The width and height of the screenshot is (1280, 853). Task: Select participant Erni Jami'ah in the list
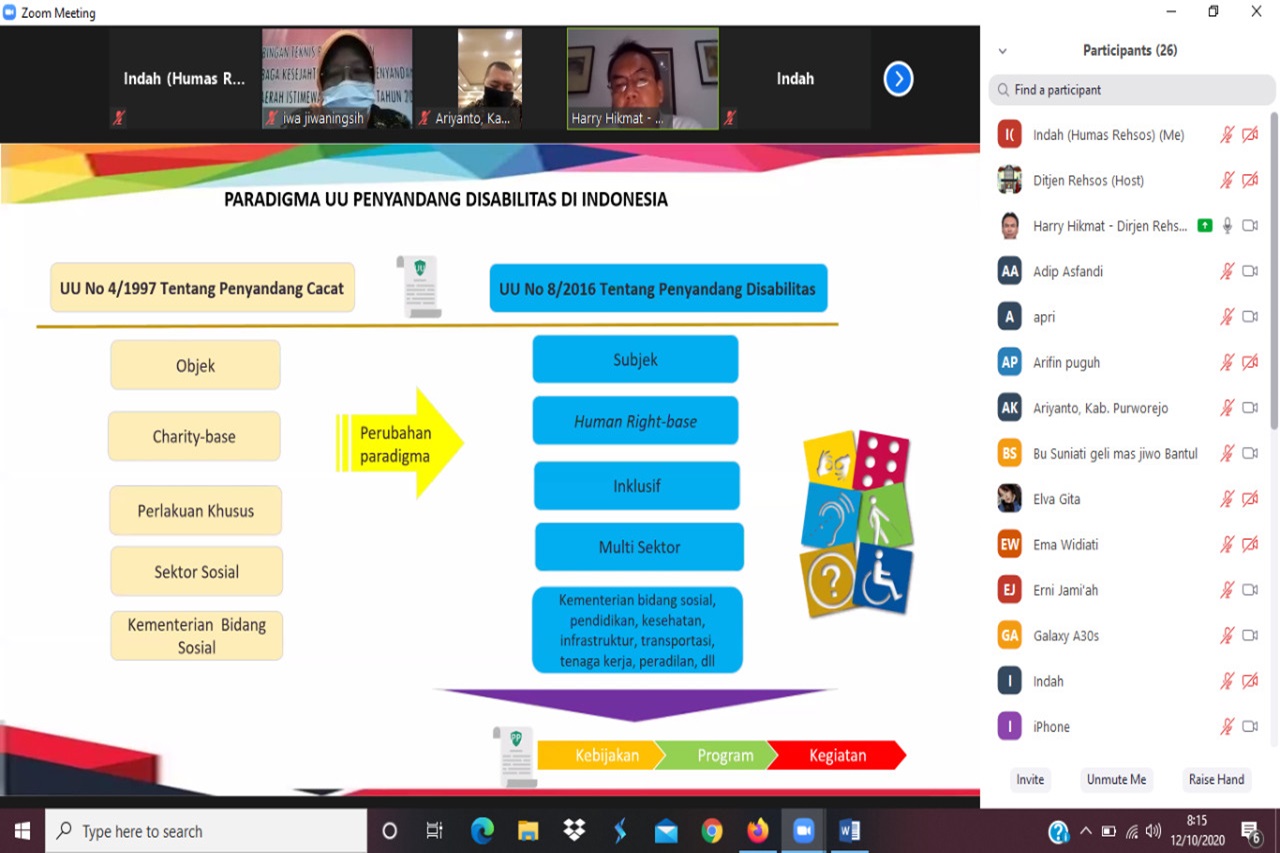point(1128,590)
